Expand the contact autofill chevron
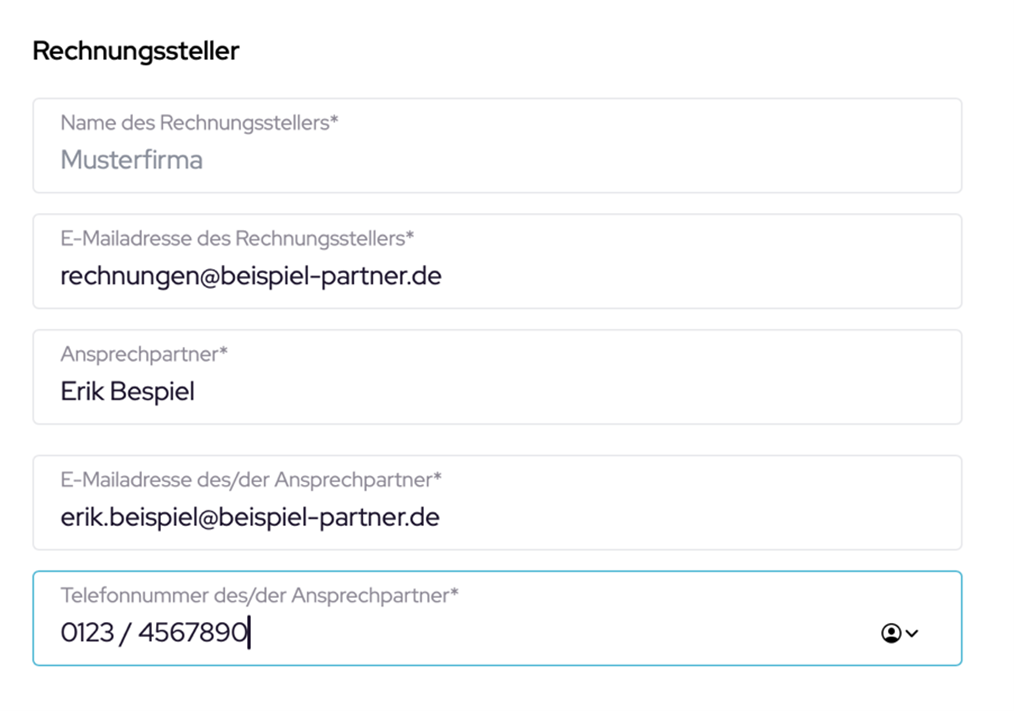 tap(912, 633)
